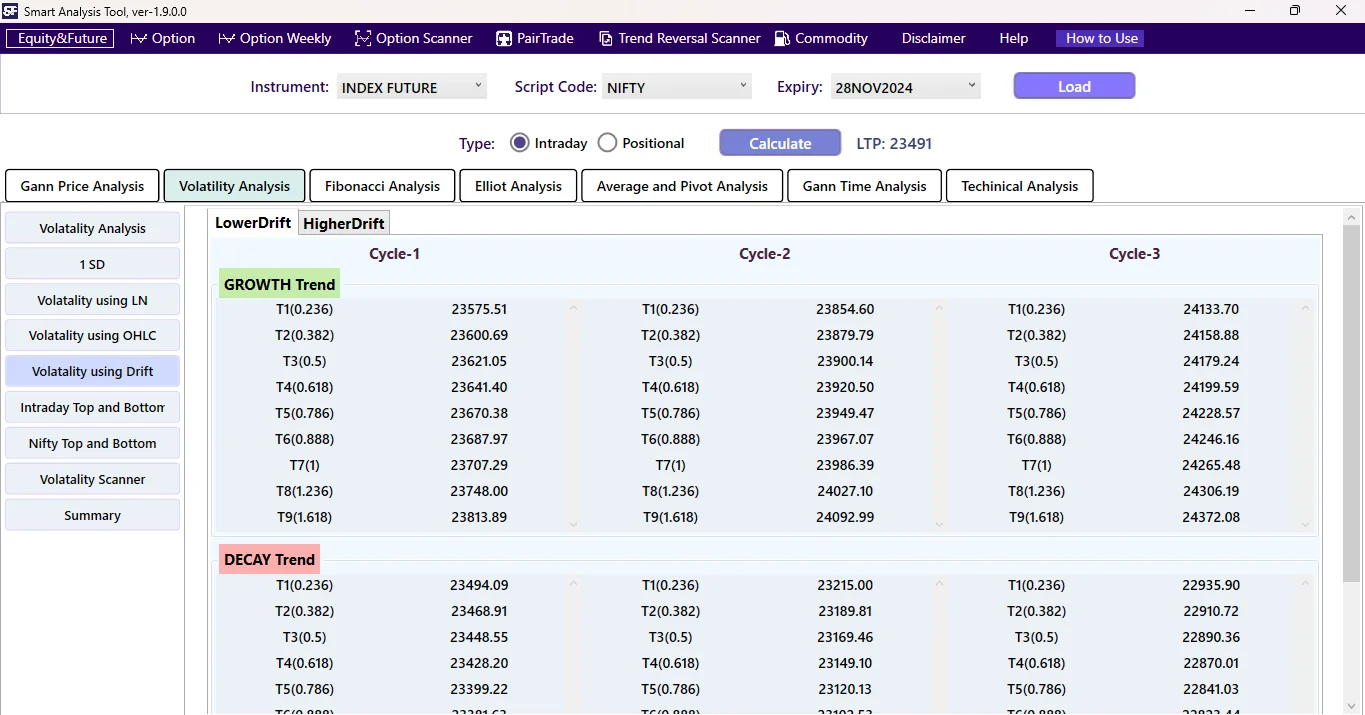The image size is (1365, 715).
Task: Select the Positional radio button
Action: point(607,142)
